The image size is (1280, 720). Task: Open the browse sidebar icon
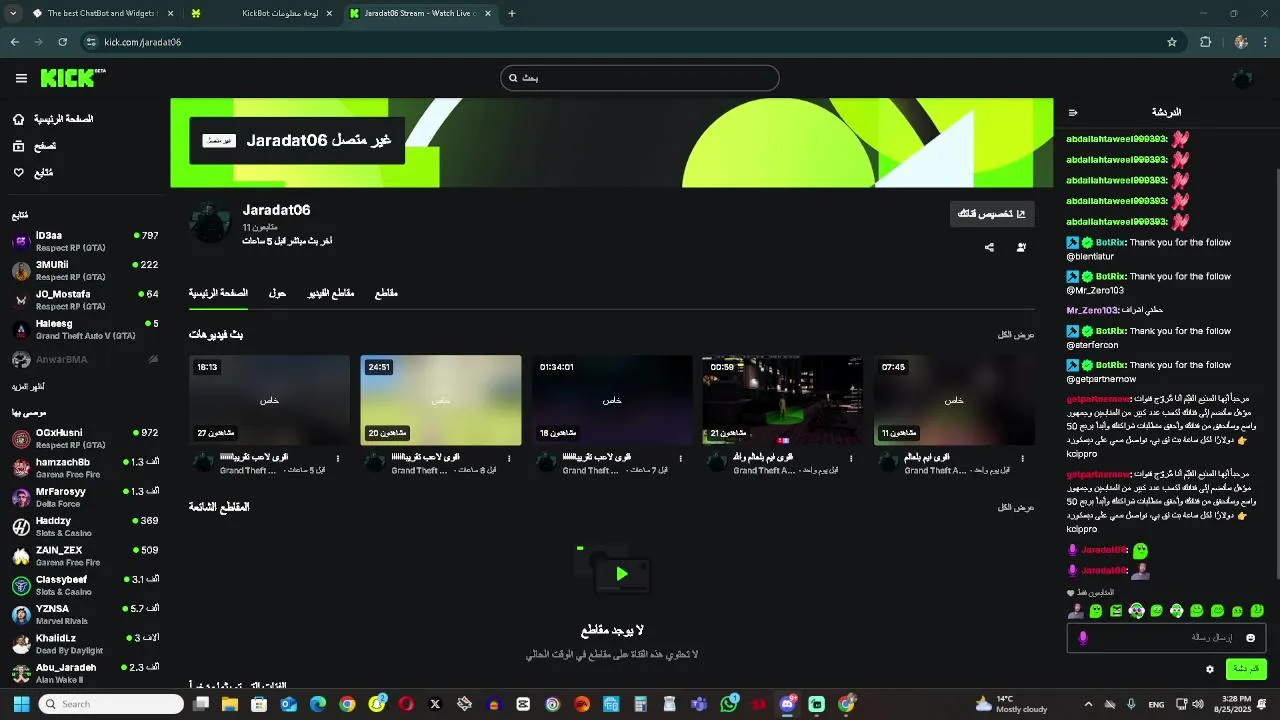(x=18, y=146)
